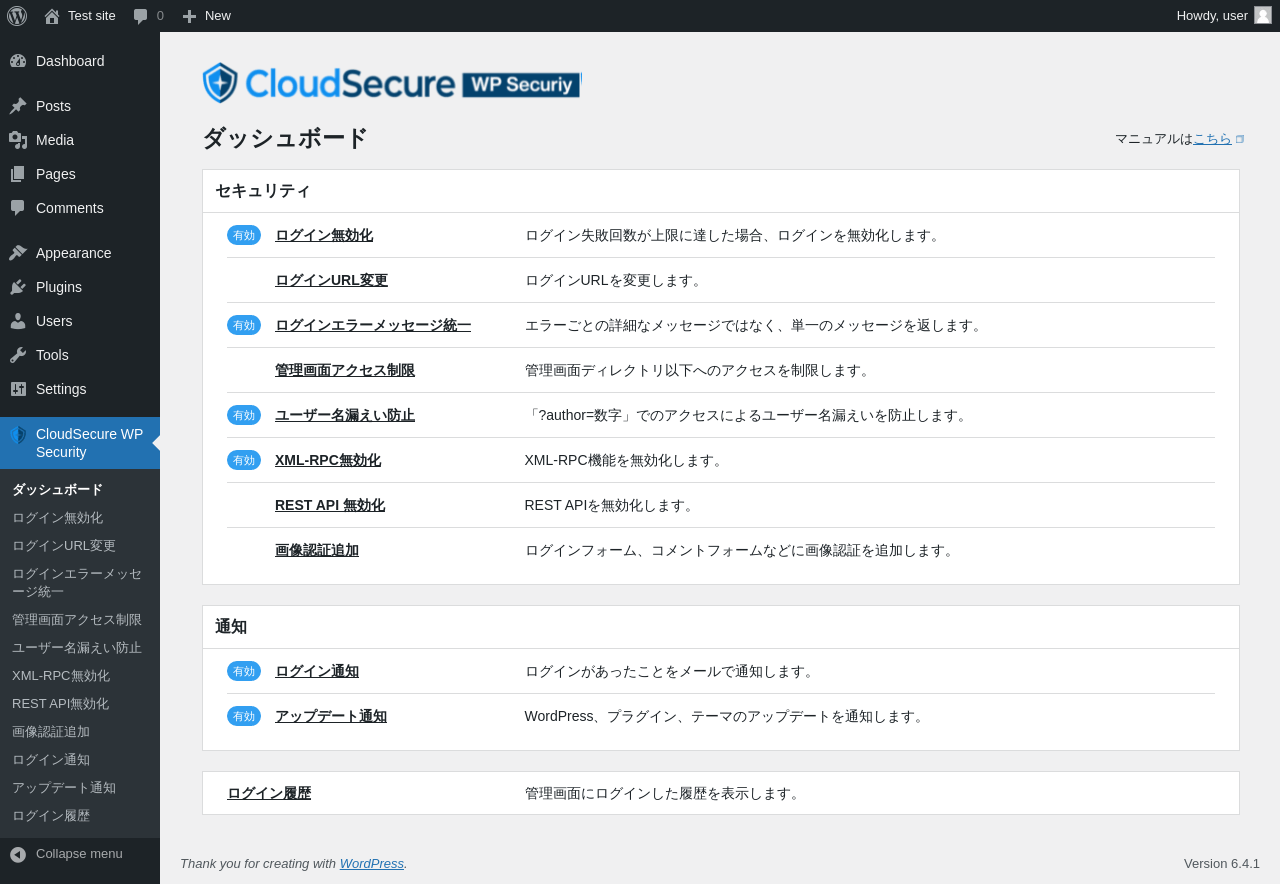Open REST API 無効化 link in table
The height and width of the screenshot is (884, 1280).
[330, 506]
